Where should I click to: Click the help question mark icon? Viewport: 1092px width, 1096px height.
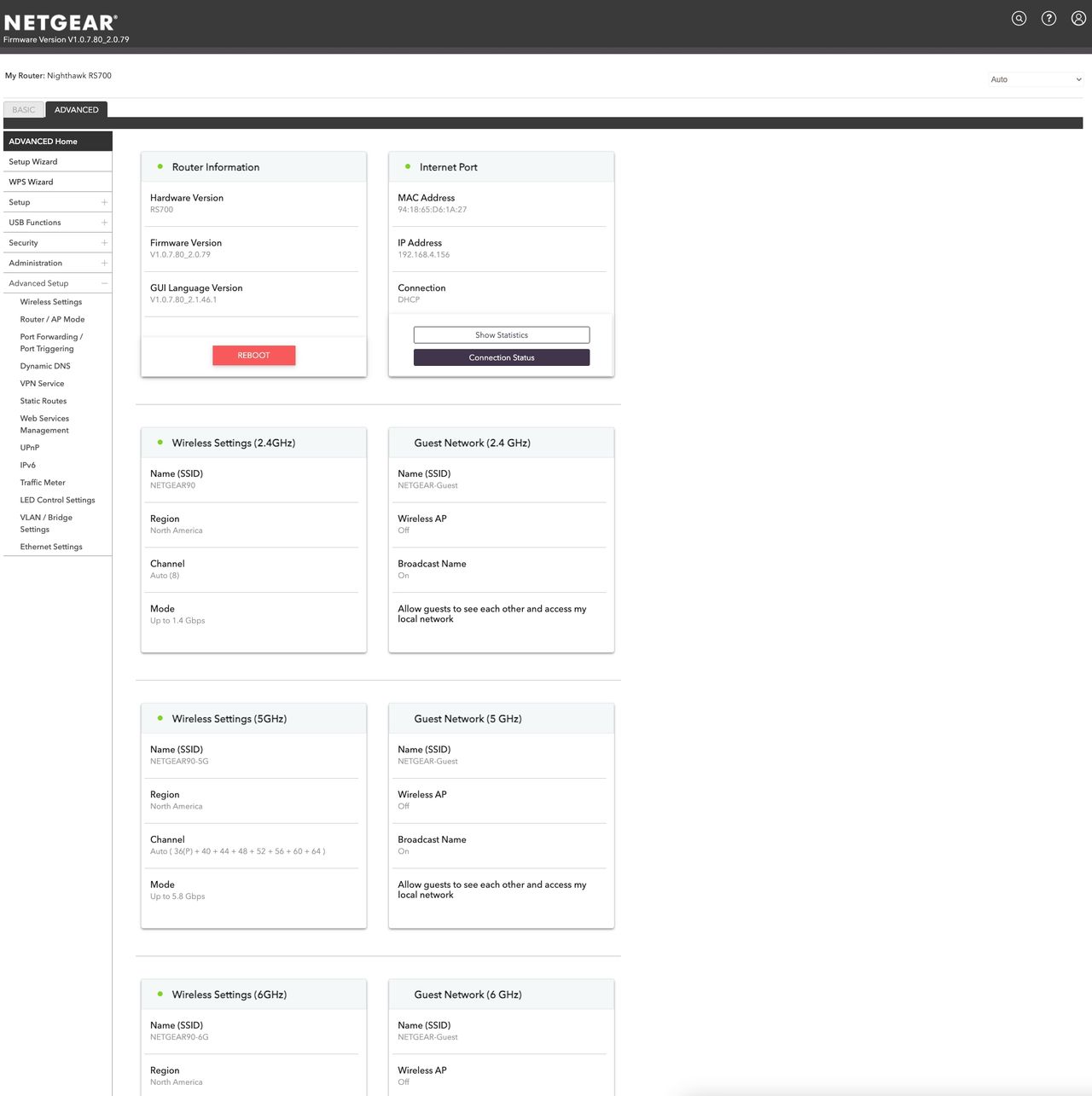(x=1048, y=19)
